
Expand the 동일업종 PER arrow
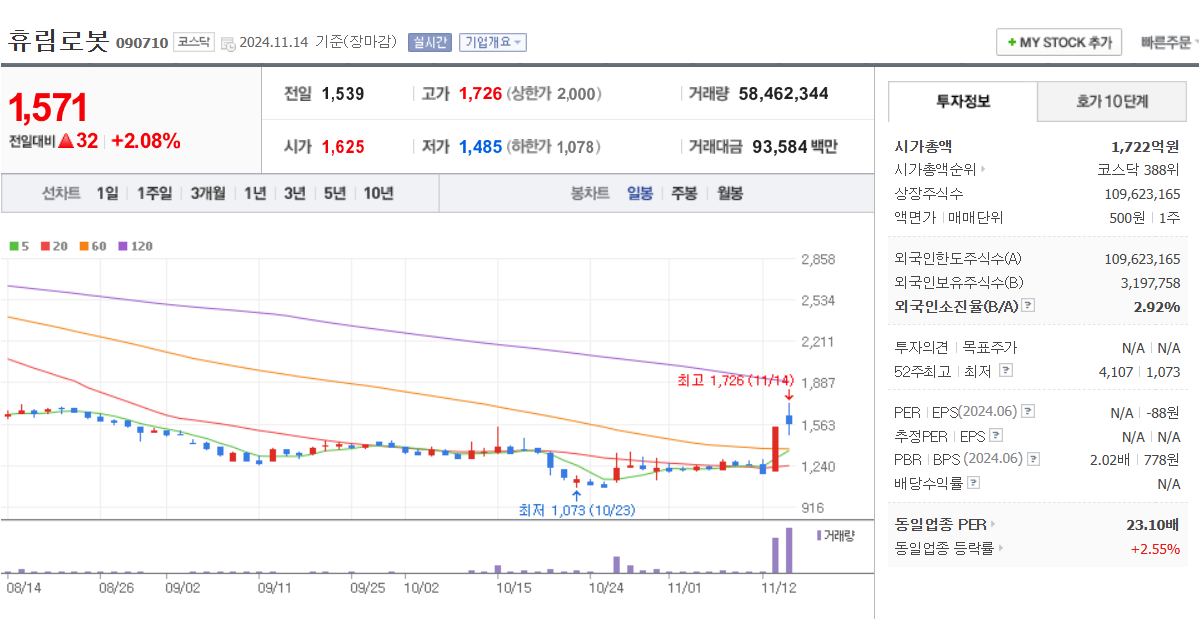993,524
